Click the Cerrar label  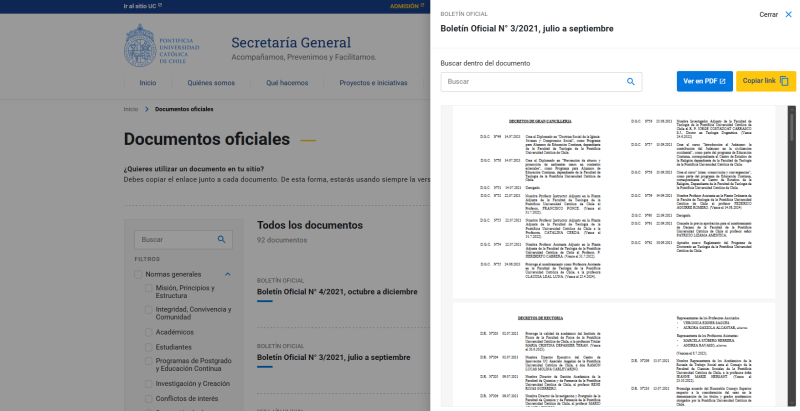[x=768, y=15]
